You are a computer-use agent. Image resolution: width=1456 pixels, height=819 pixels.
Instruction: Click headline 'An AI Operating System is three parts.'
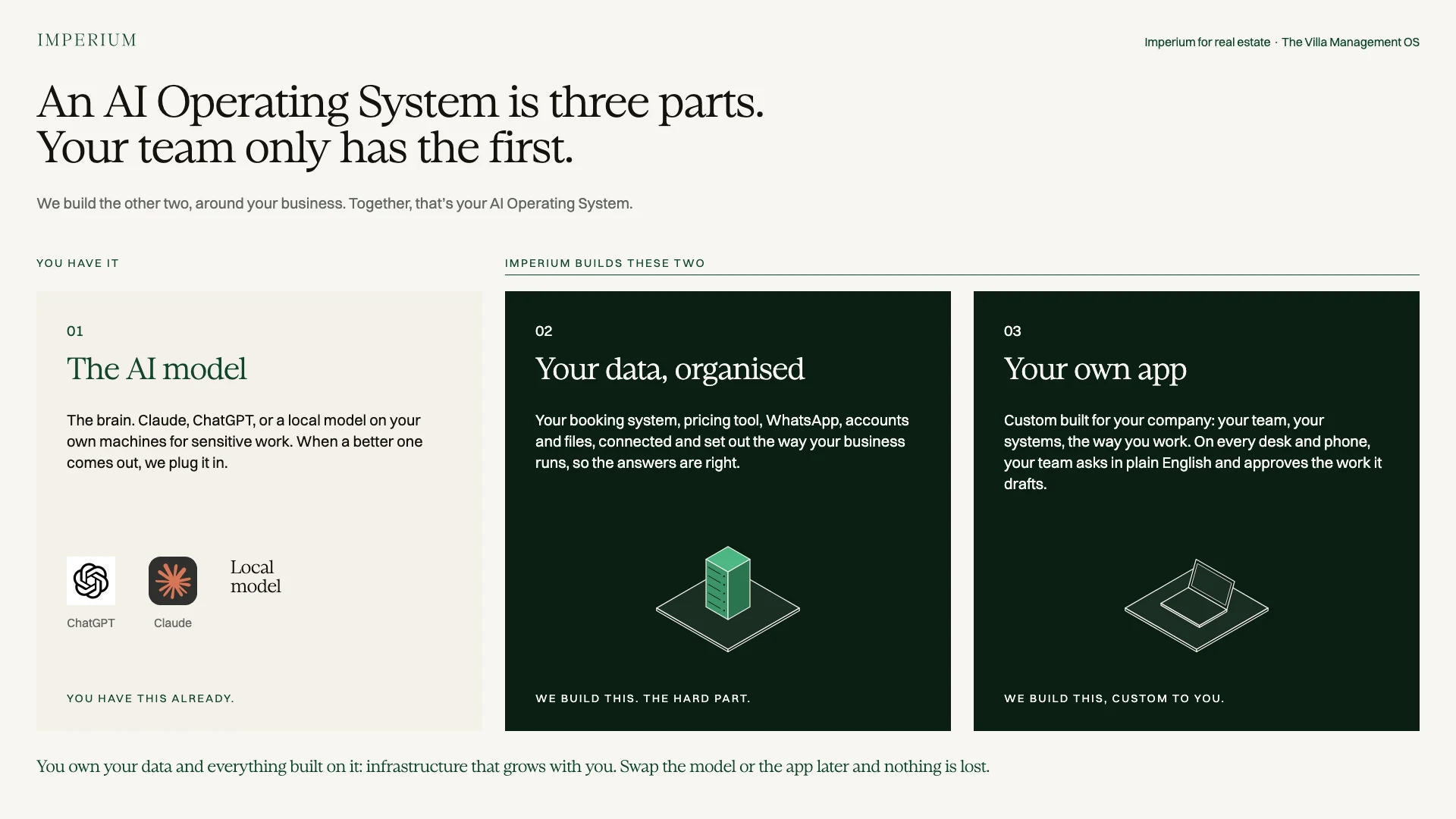pos(400,102)
